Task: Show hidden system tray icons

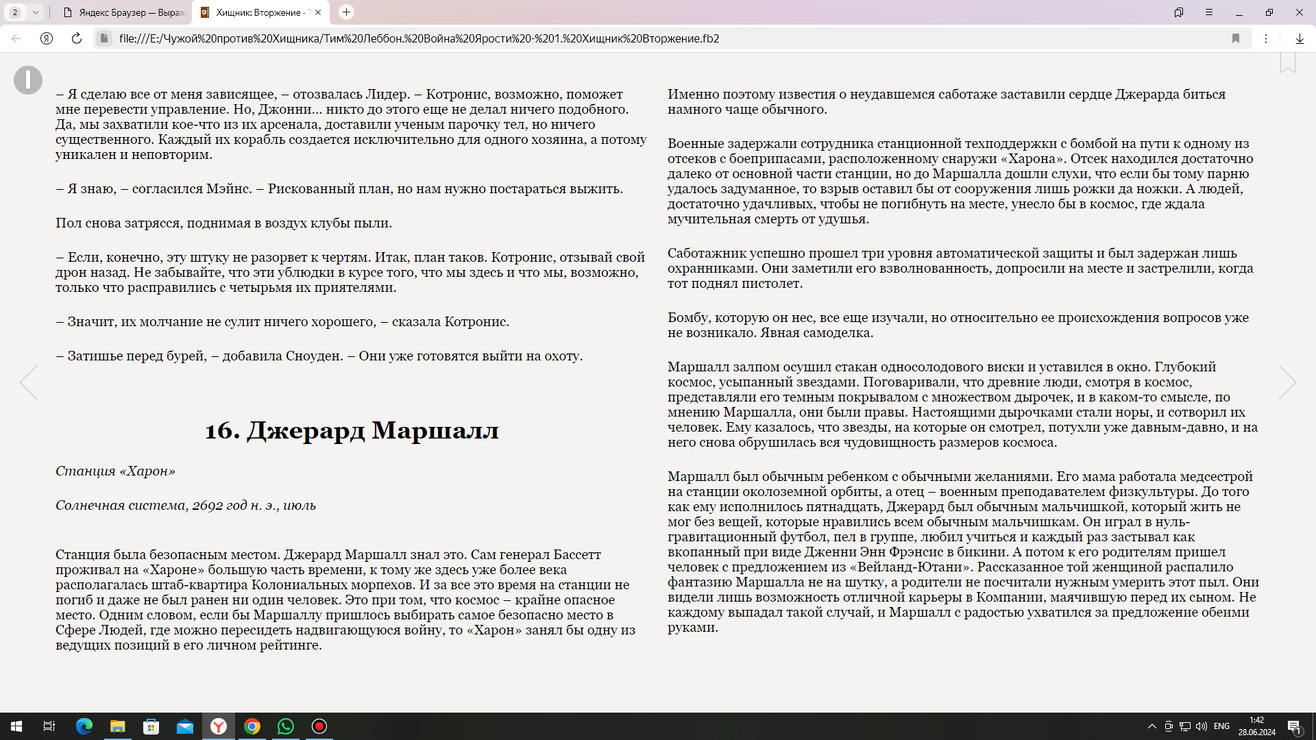Action: [1152, 727]
